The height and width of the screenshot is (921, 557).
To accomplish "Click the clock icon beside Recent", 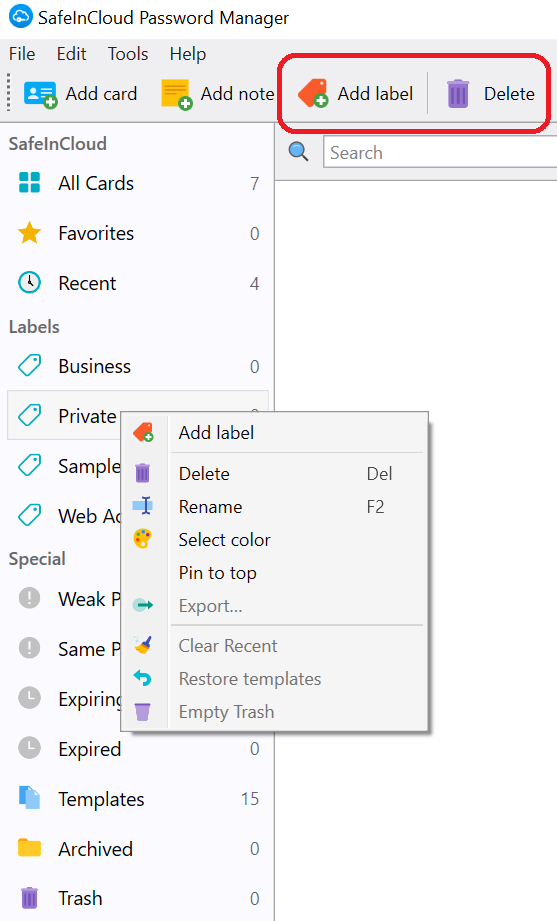I will [29, 283].
